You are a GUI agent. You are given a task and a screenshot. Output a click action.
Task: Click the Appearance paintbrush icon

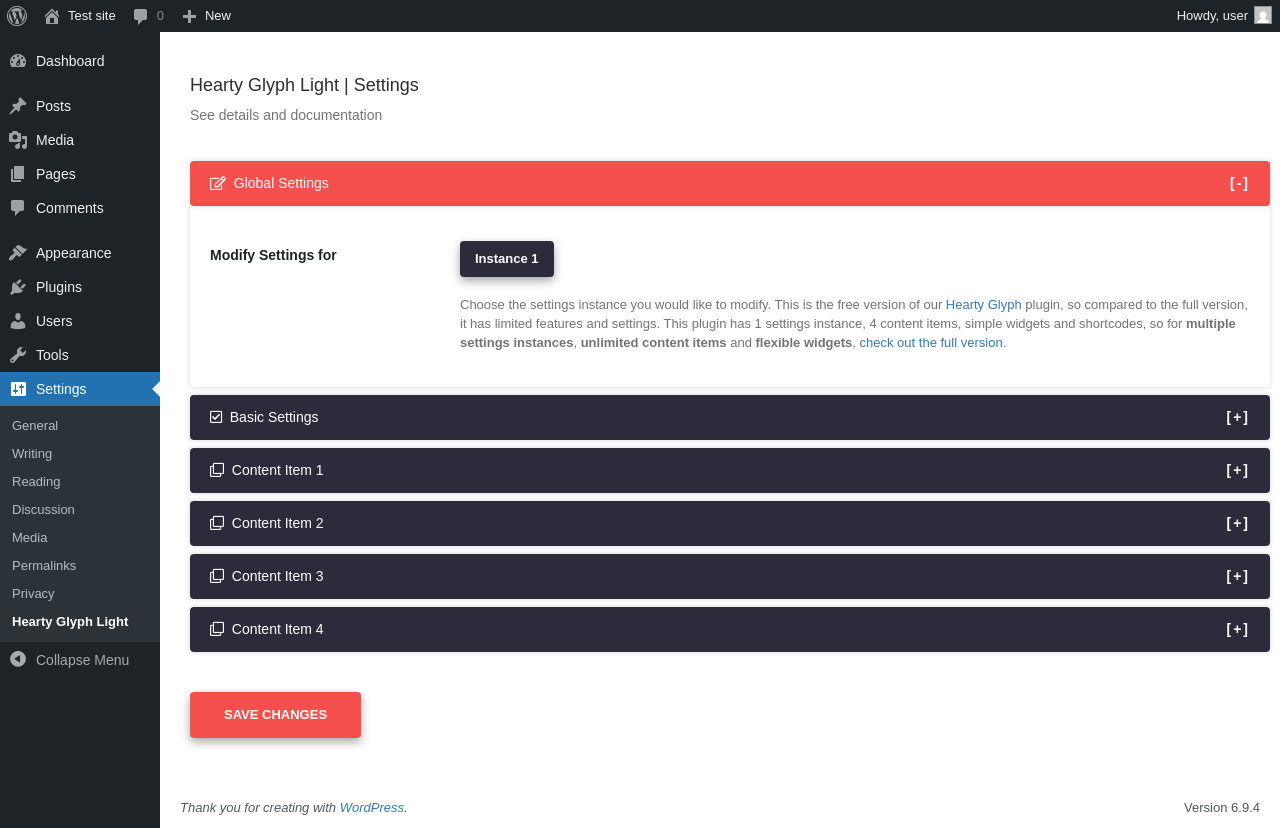(18, 253)
